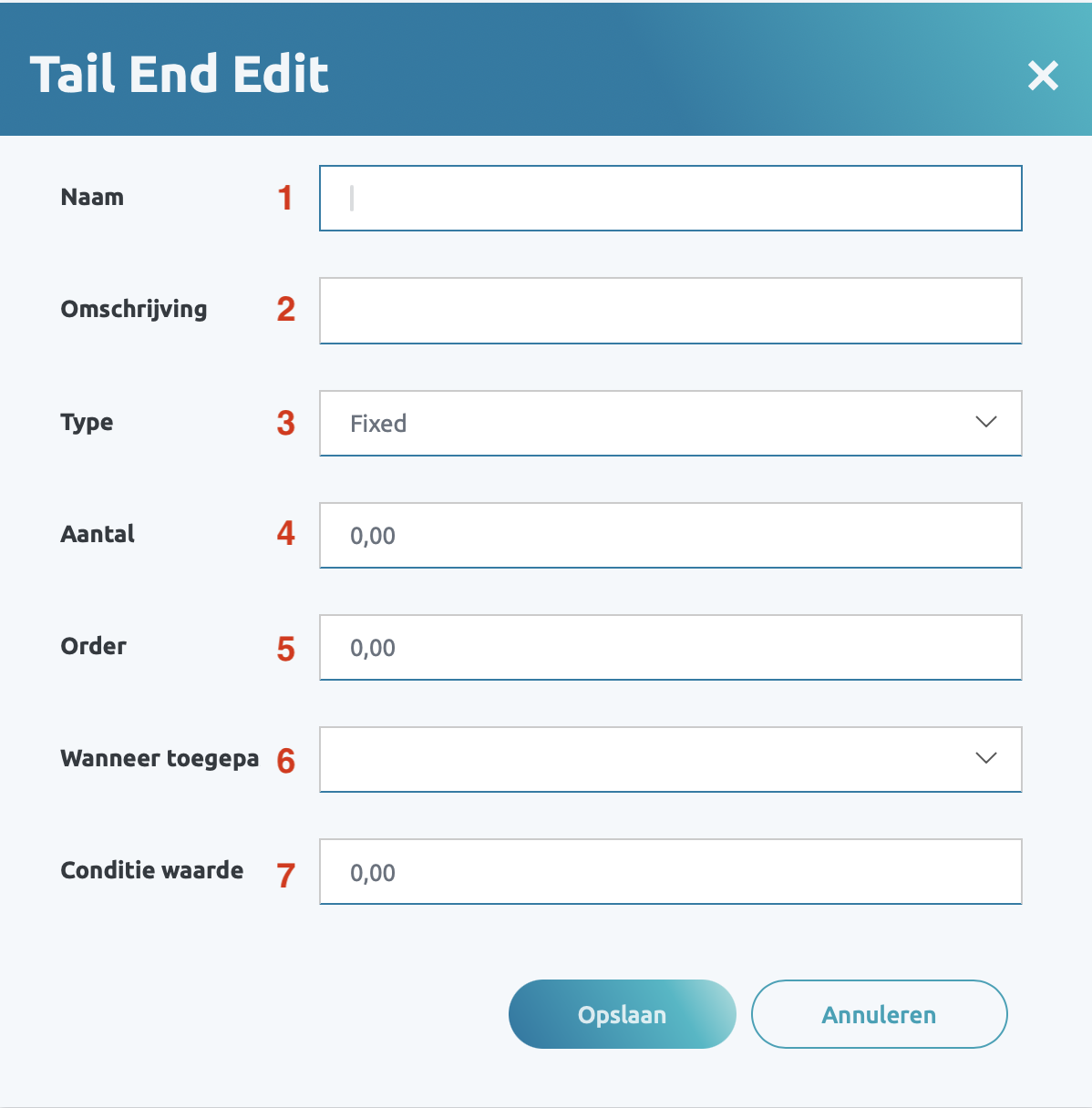The image size is (1092, 1108).
Task: Focus the Conditie waarde input
Action: click(670, 872)
